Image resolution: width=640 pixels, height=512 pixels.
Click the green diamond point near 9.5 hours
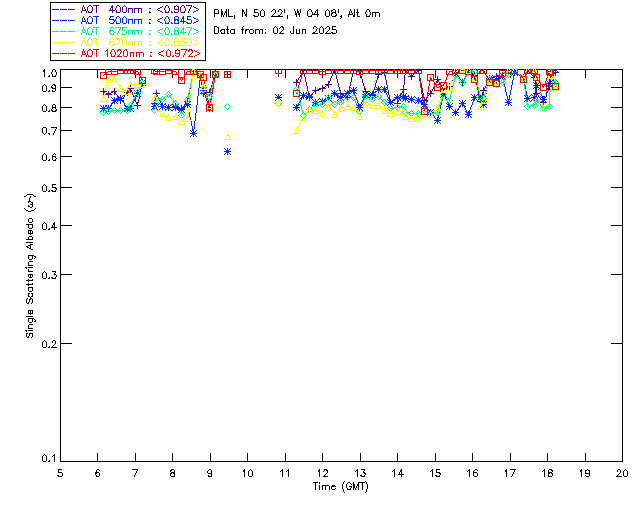228,107
